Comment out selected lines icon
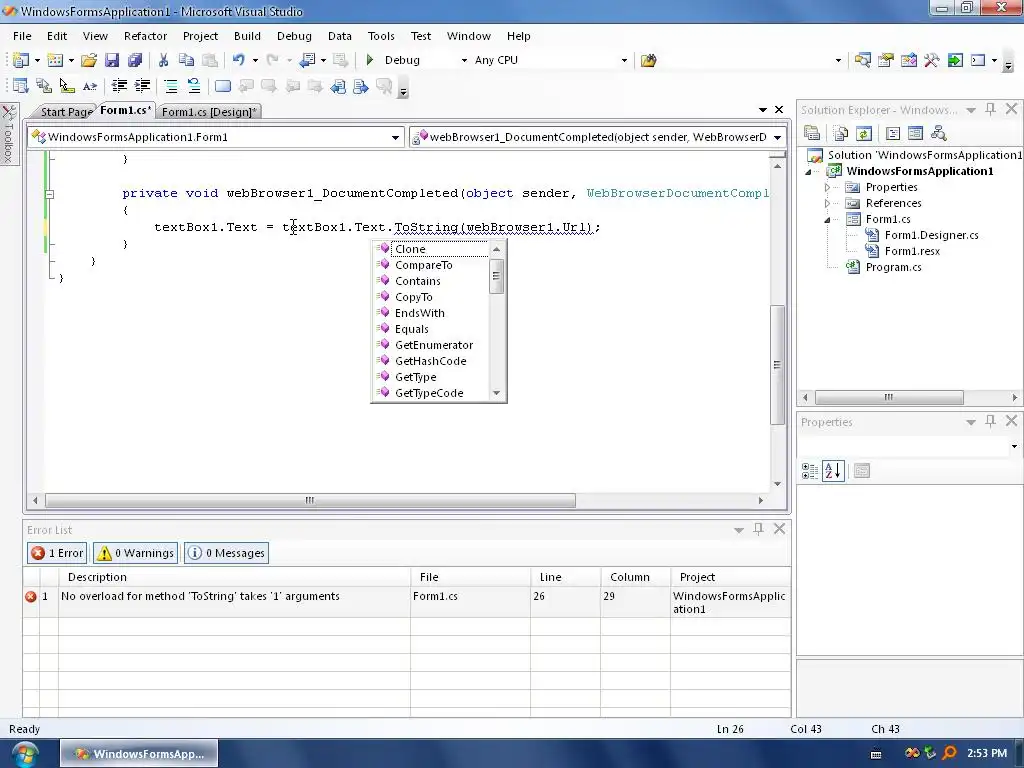This screenshot has width=1024, height=768. [x=170, y=86]
